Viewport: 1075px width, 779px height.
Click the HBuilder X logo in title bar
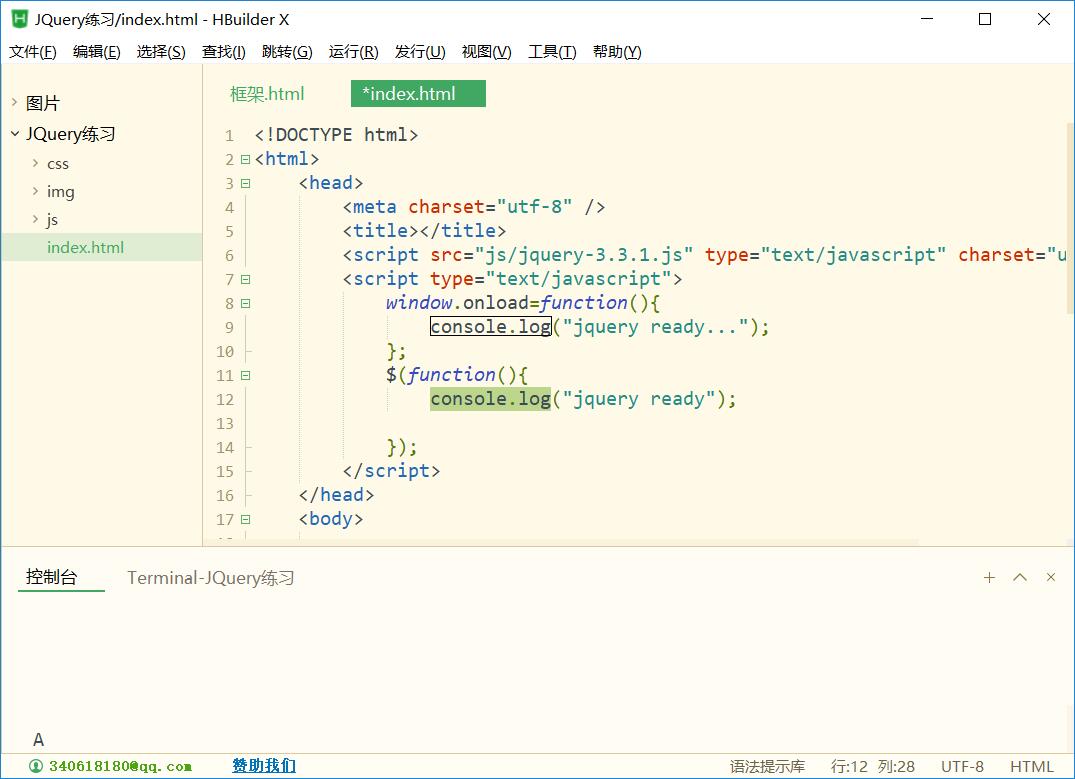point(20,19)
